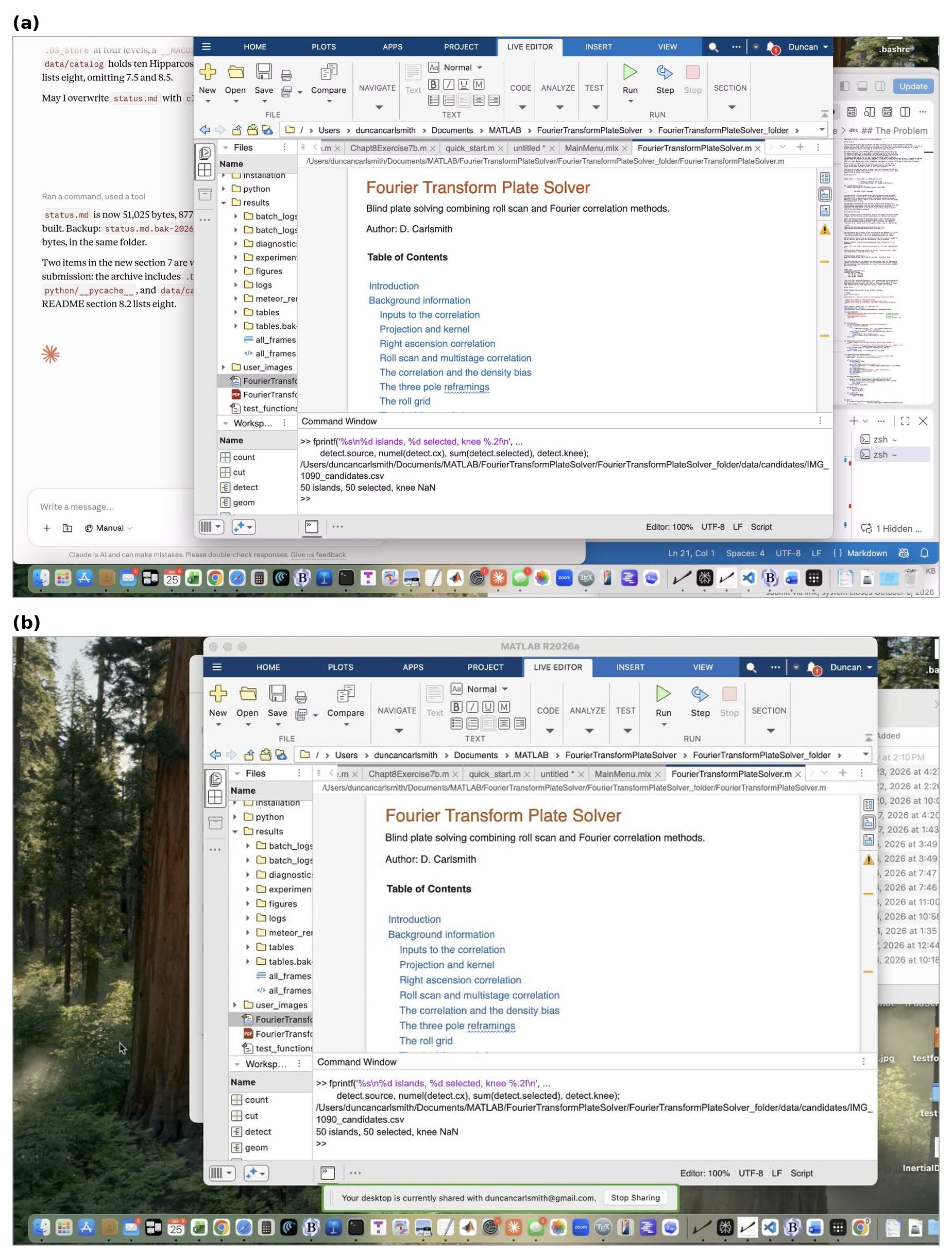In panel (b), click the Background information link

pyautogui.click(x=441, y=934)
